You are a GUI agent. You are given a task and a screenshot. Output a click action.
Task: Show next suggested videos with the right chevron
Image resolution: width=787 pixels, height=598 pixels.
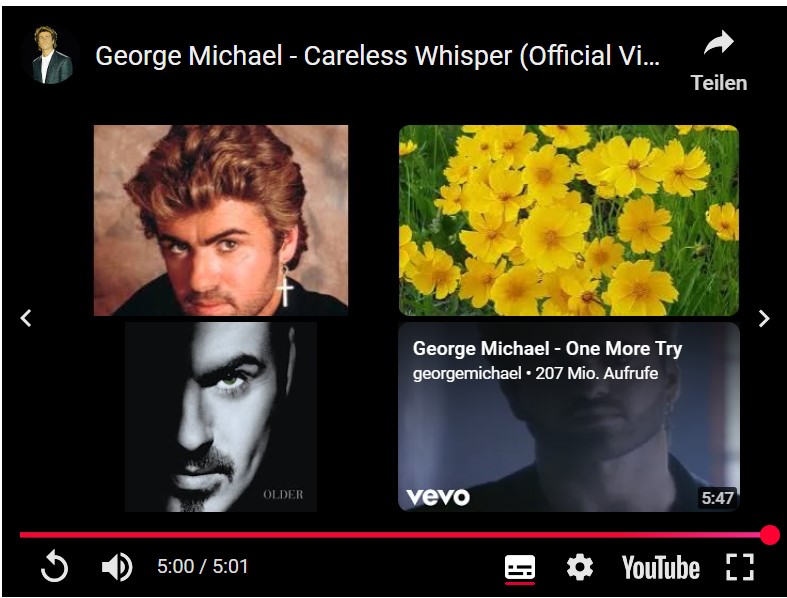point(764,318)
